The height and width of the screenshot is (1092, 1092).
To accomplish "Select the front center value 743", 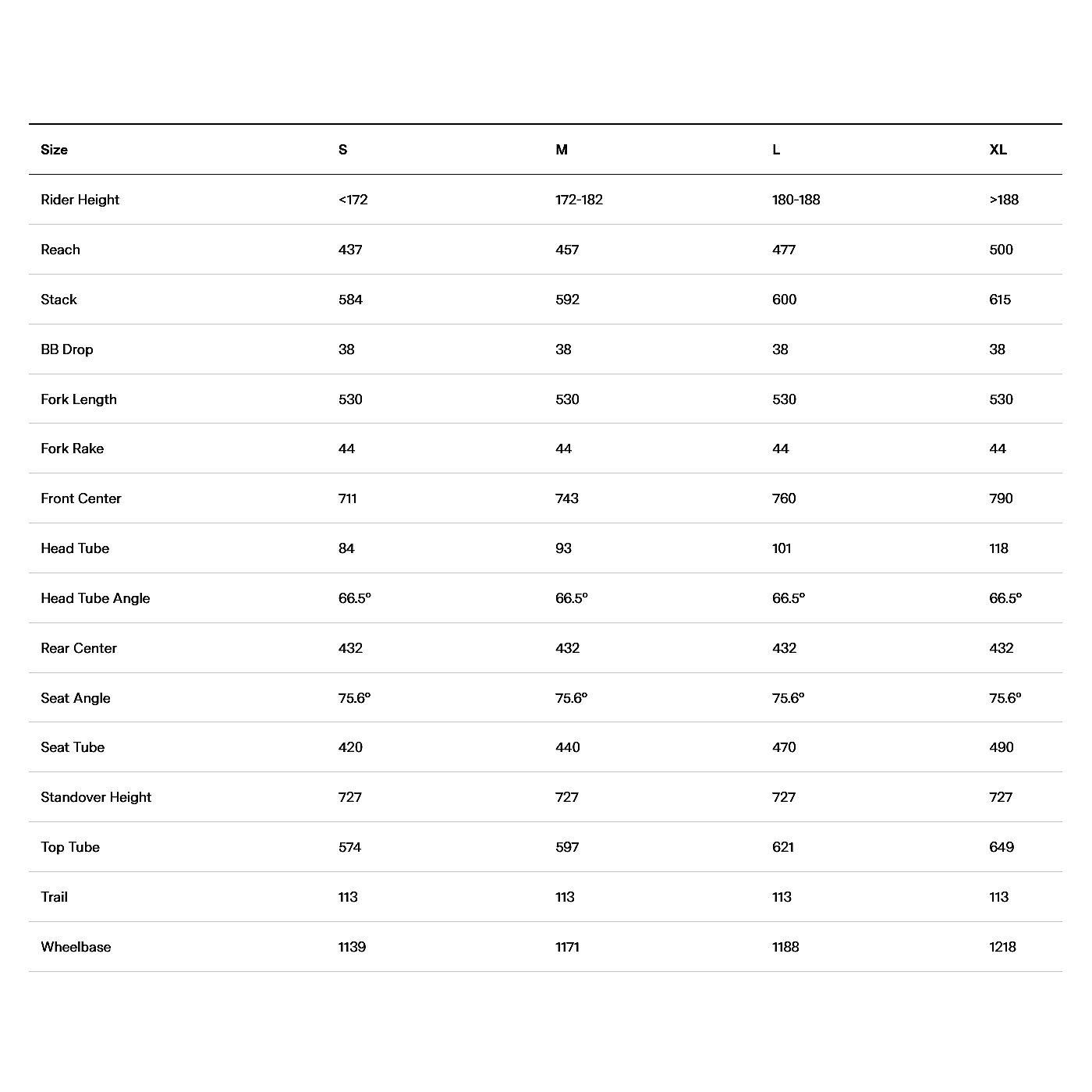I will [567, 498].
